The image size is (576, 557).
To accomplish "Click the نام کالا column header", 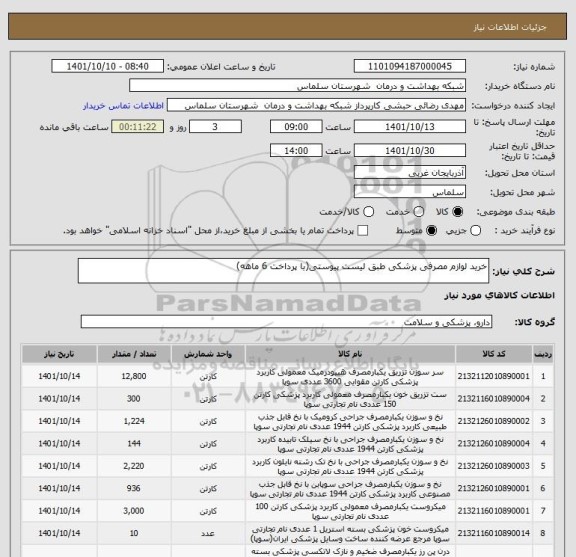I will click(x=350, y=354).
